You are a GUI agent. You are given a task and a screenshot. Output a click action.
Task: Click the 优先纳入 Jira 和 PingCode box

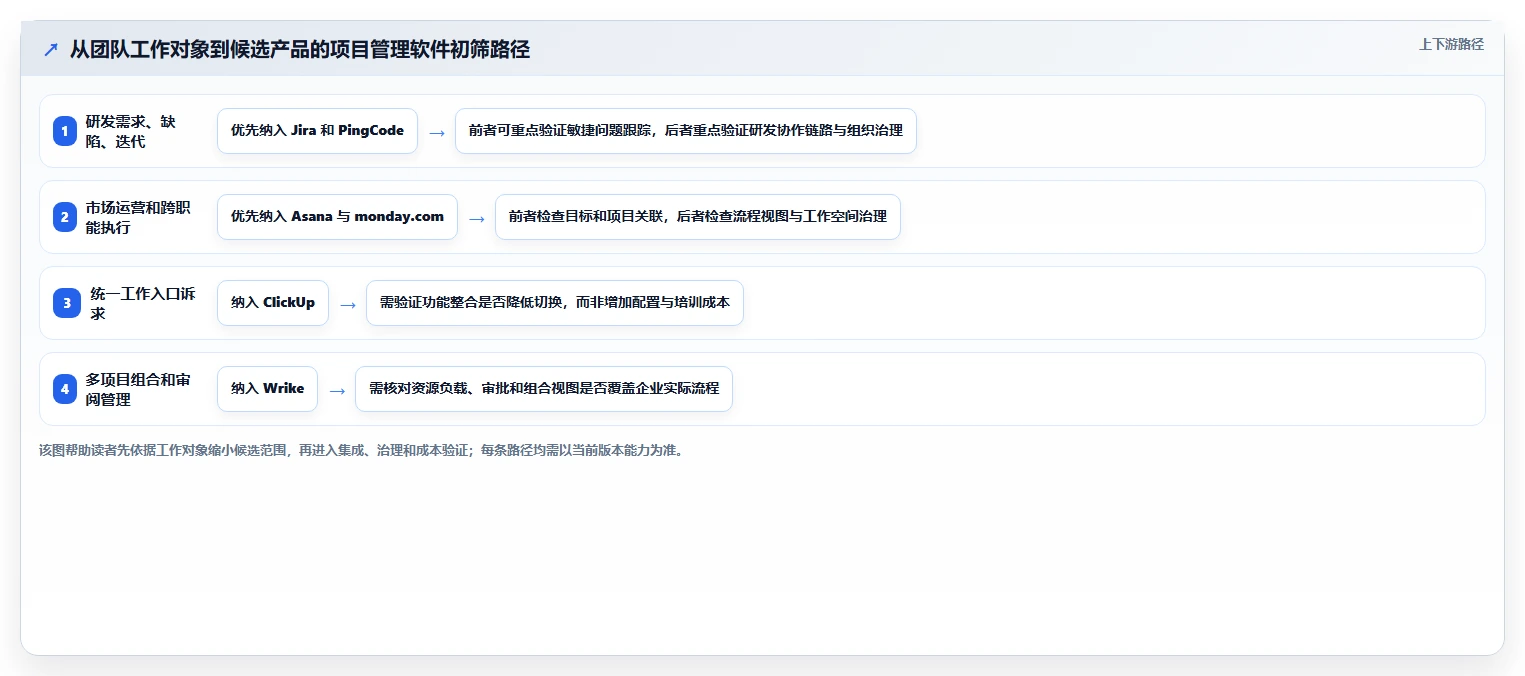(x=317, y=131)
